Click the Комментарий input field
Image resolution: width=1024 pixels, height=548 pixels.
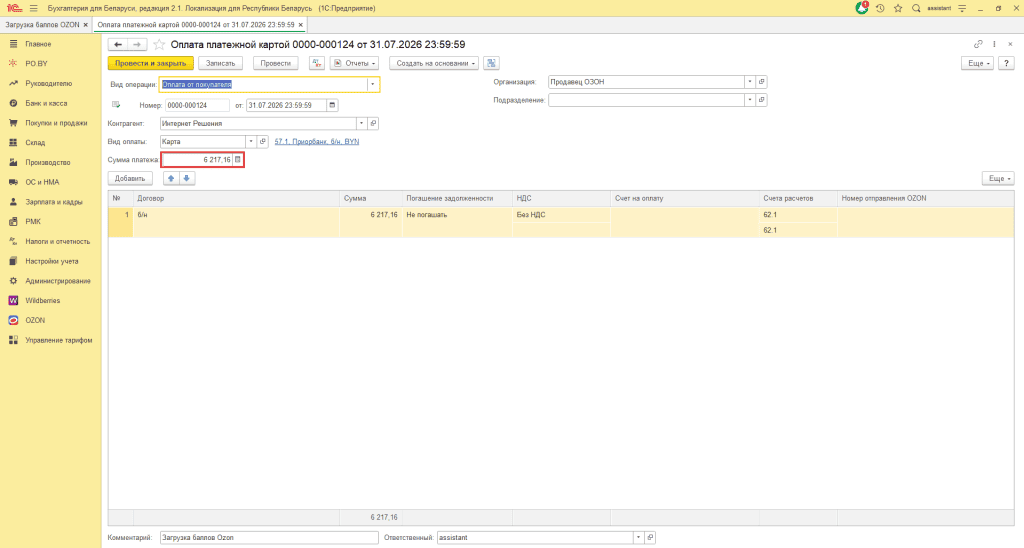[x=269, y=538]
